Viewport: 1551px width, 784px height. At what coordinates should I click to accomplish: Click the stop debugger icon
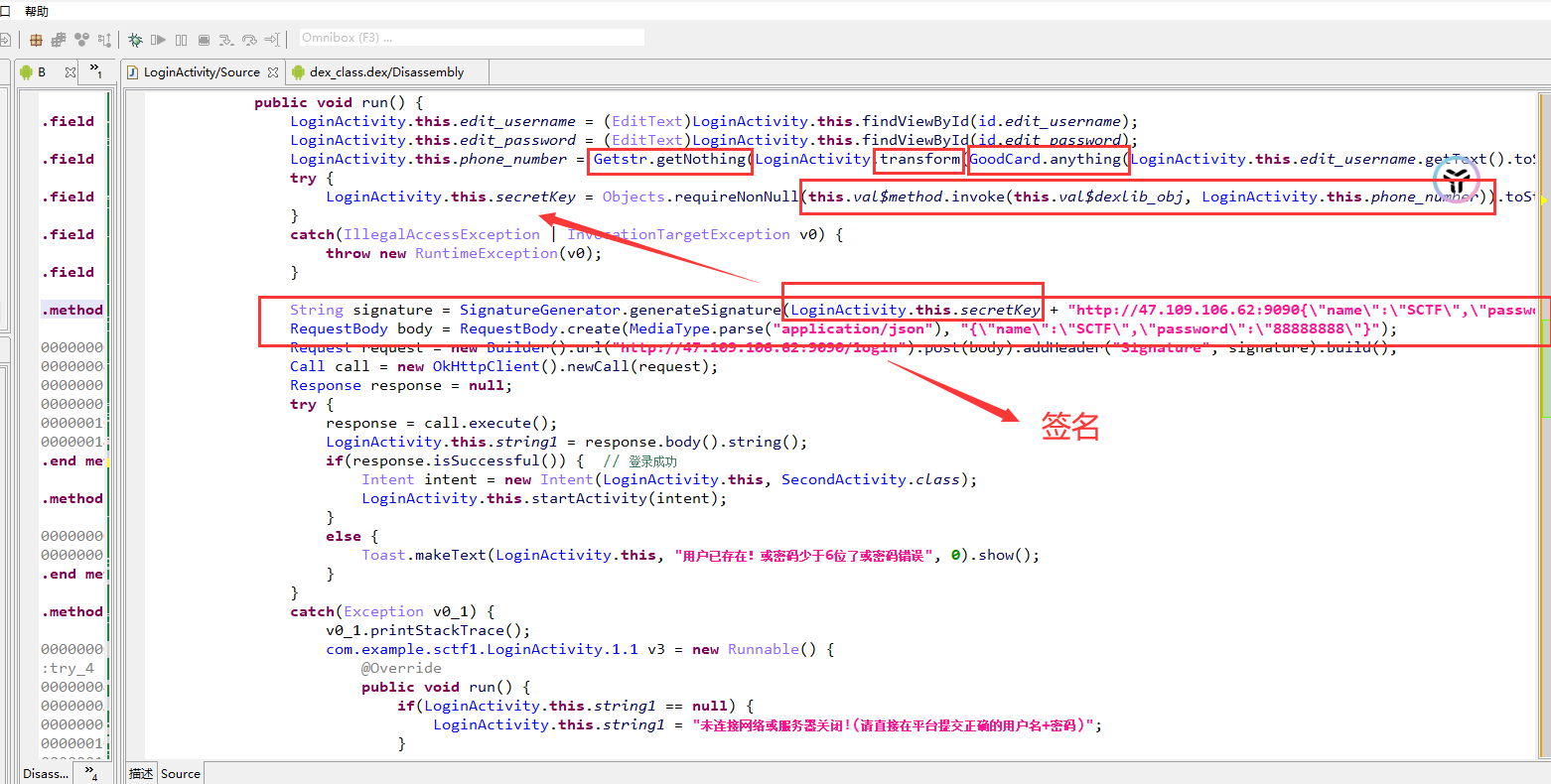point(204,40)
